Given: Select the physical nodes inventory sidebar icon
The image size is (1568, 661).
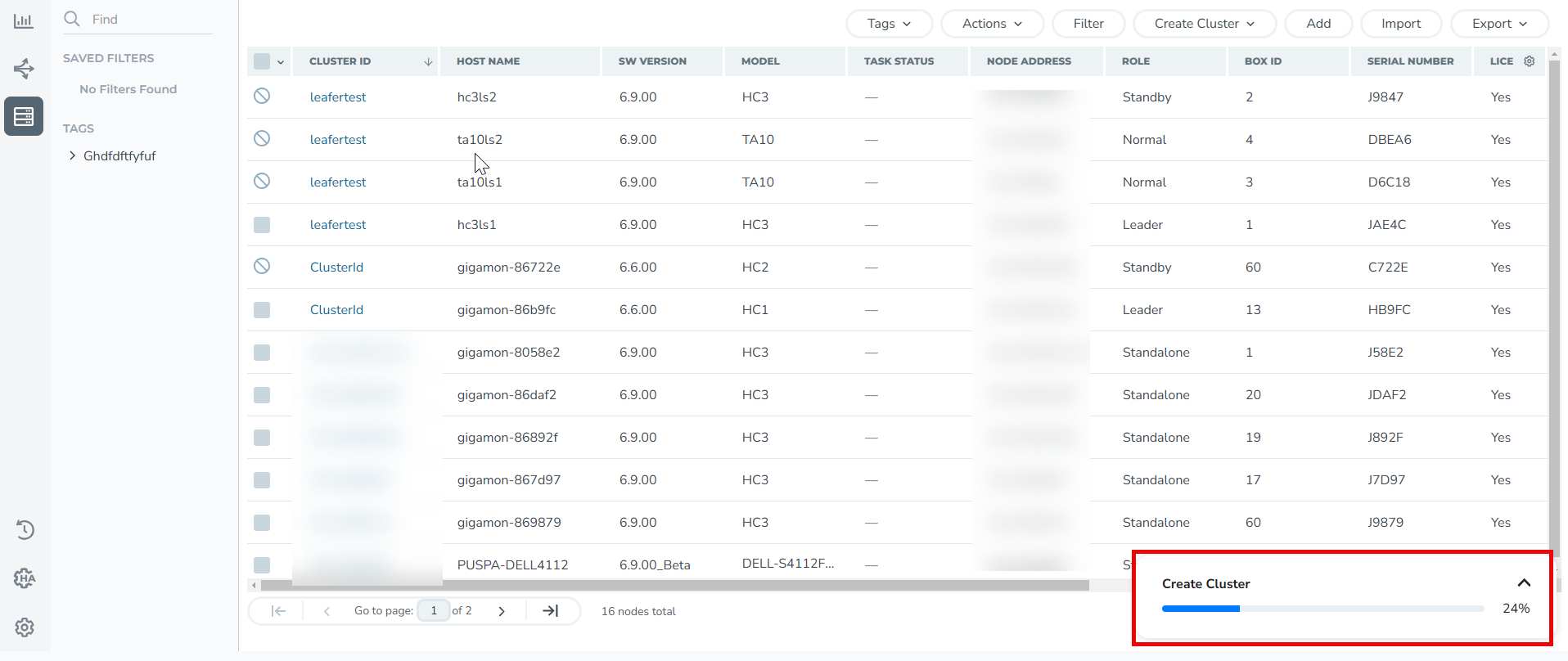Looking at the screenshot, I should coord(24,116).
